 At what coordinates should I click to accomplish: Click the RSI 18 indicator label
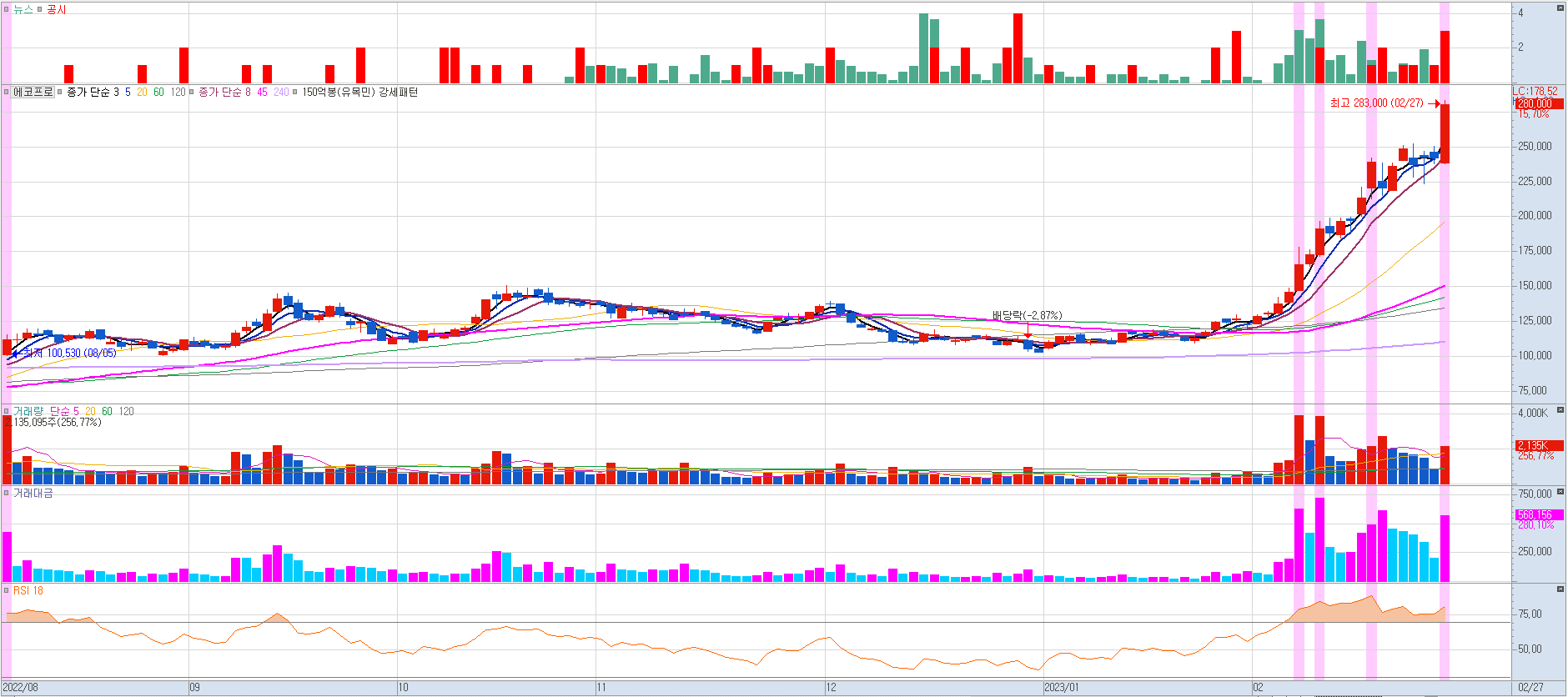(x=28, y=590)
